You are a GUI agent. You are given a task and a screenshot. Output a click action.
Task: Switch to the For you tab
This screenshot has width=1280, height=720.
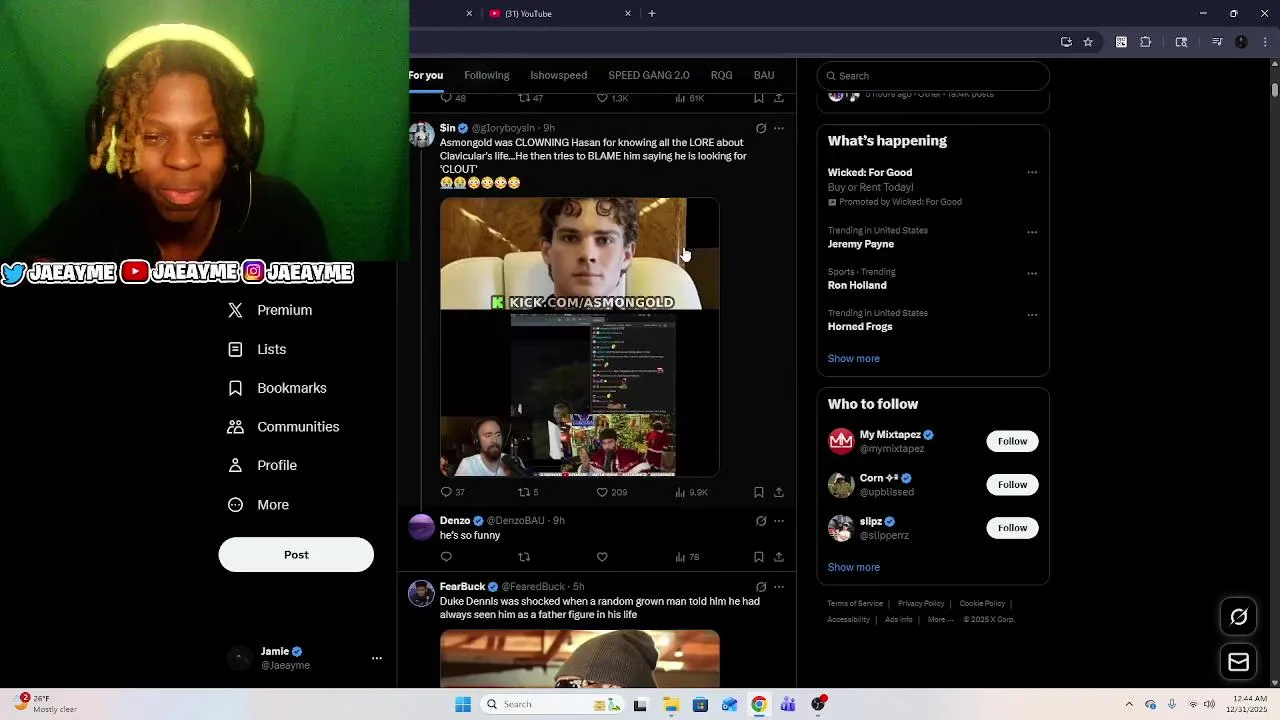point(426,75)
